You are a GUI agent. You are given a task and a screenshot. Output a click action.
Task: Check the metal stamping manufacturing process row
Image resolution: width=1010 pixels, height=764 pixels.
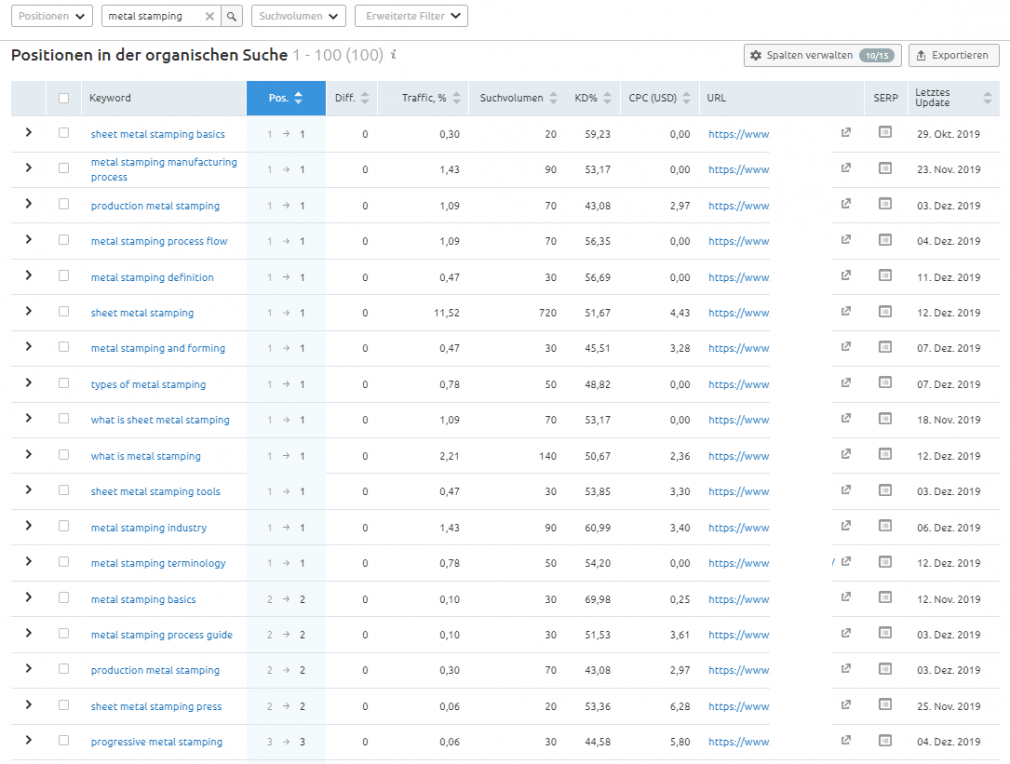pos(63,168)
